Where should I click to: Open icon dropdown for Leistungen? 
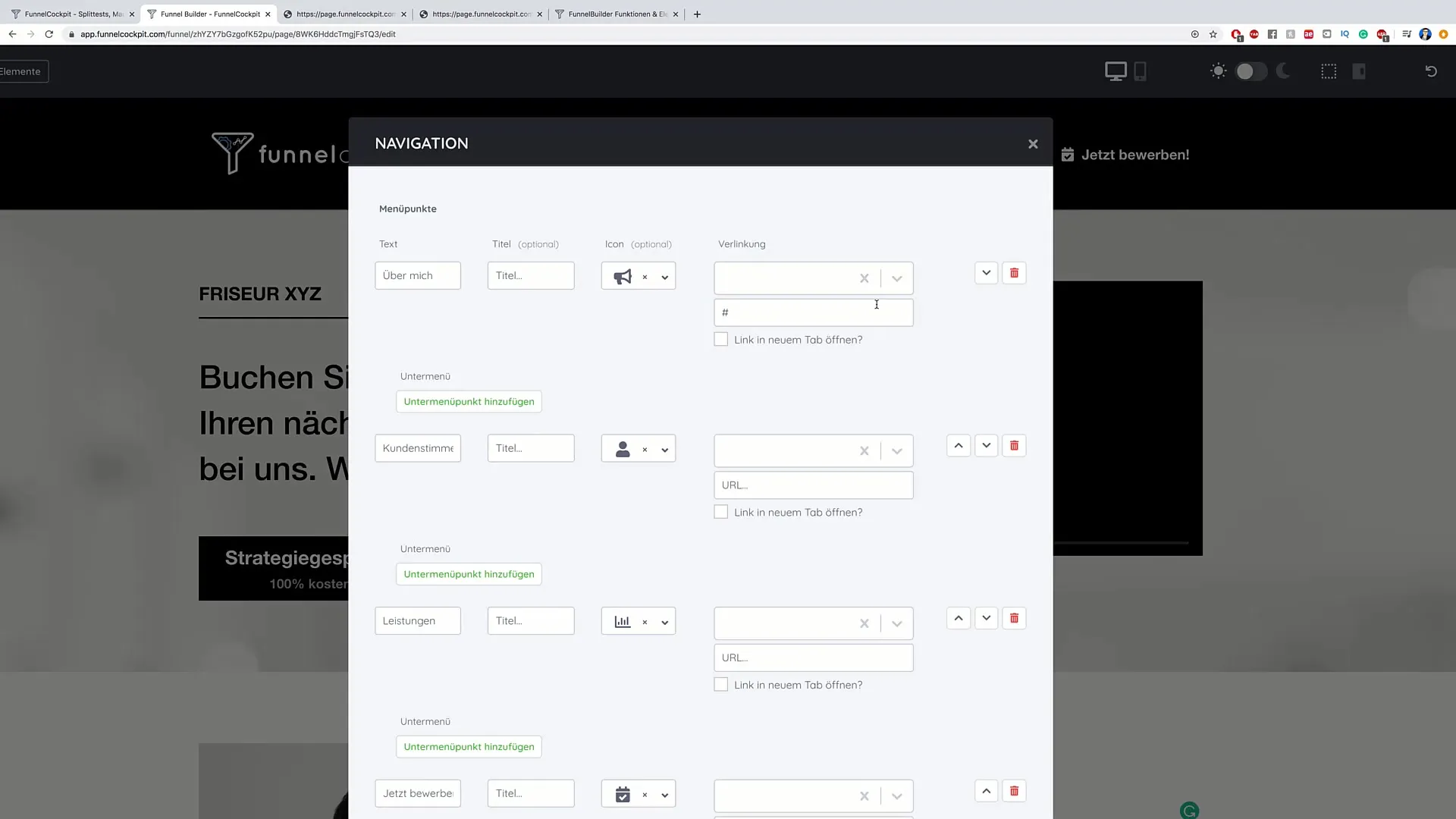(665, 622)
